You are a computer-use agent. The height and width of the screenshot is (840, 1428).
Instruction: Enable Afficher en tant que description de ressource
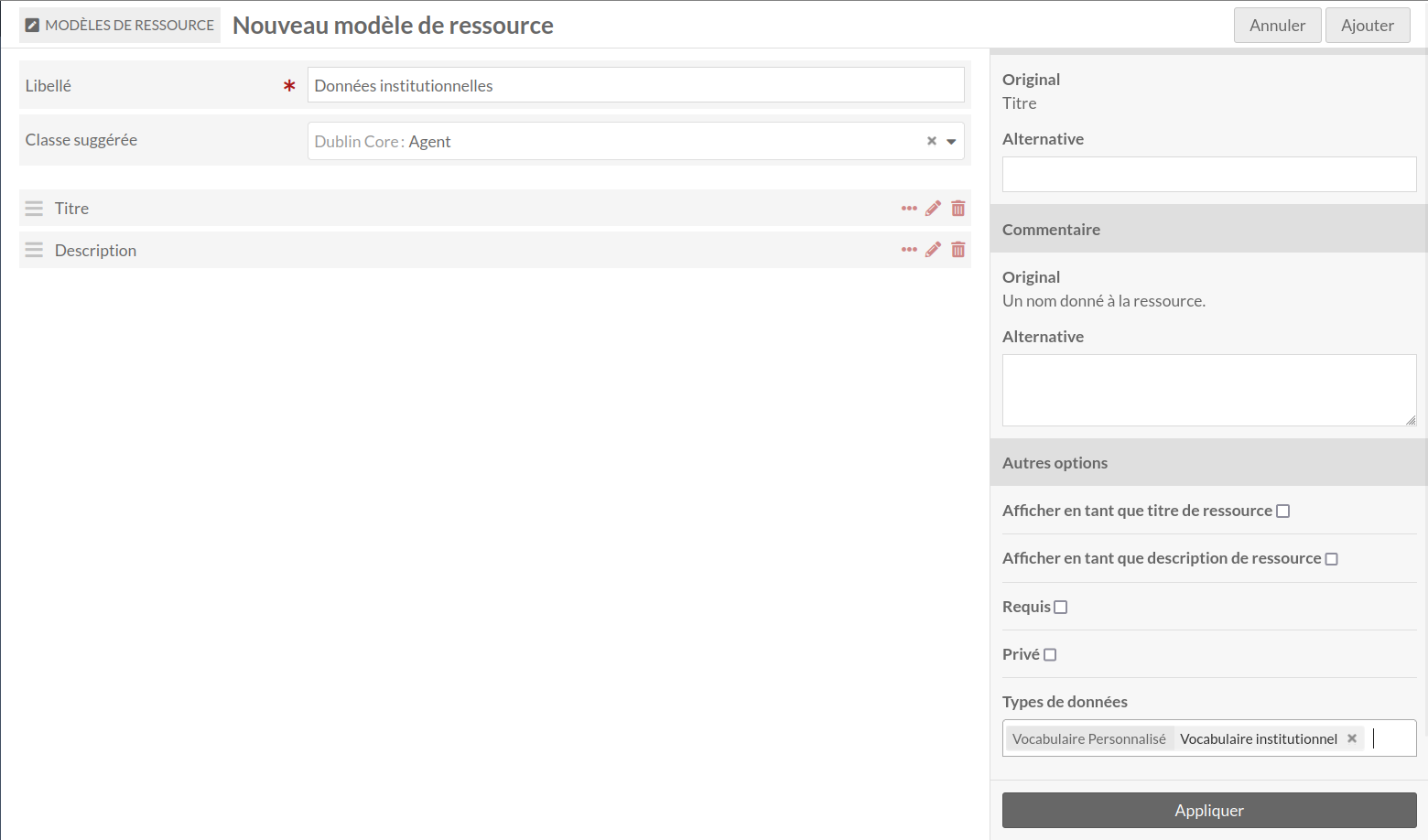point(1332,559)
